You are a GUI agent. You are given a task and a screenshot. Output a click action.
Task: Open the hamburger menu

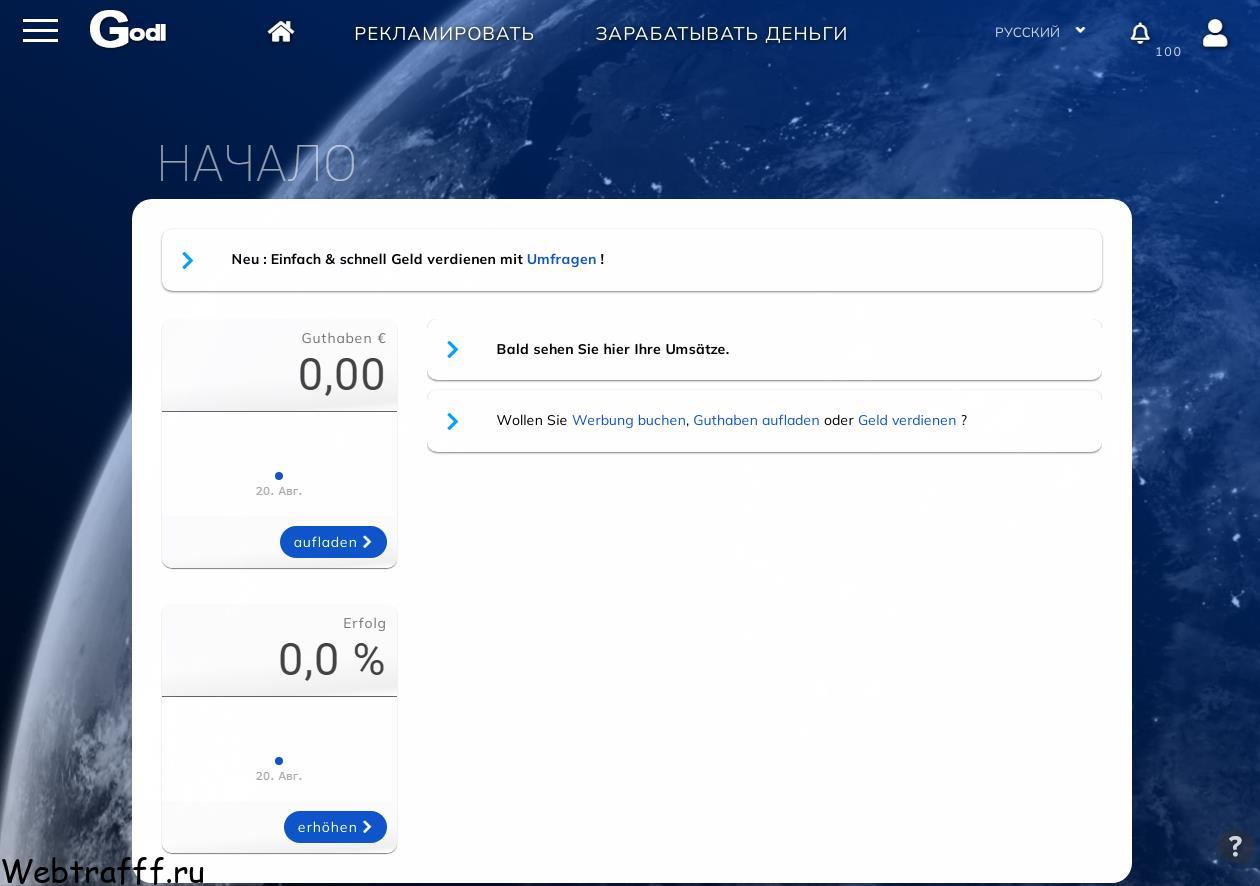[x=40, y=31]
